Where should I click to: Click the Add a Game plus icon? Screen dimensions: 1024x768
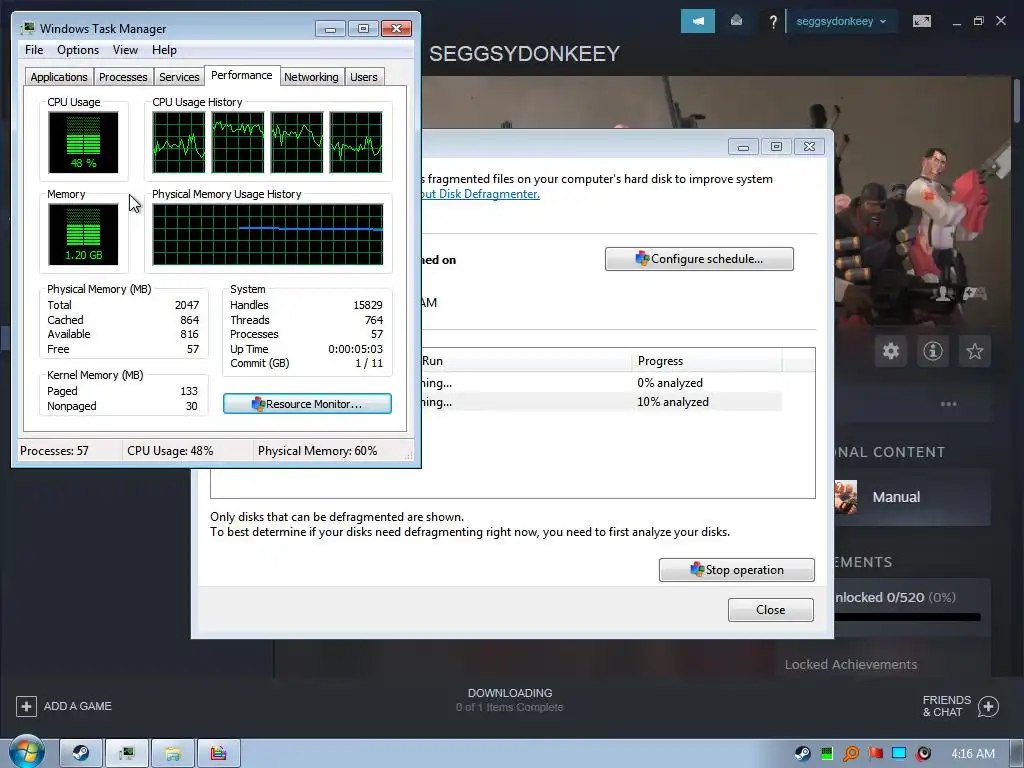(26, 706)
